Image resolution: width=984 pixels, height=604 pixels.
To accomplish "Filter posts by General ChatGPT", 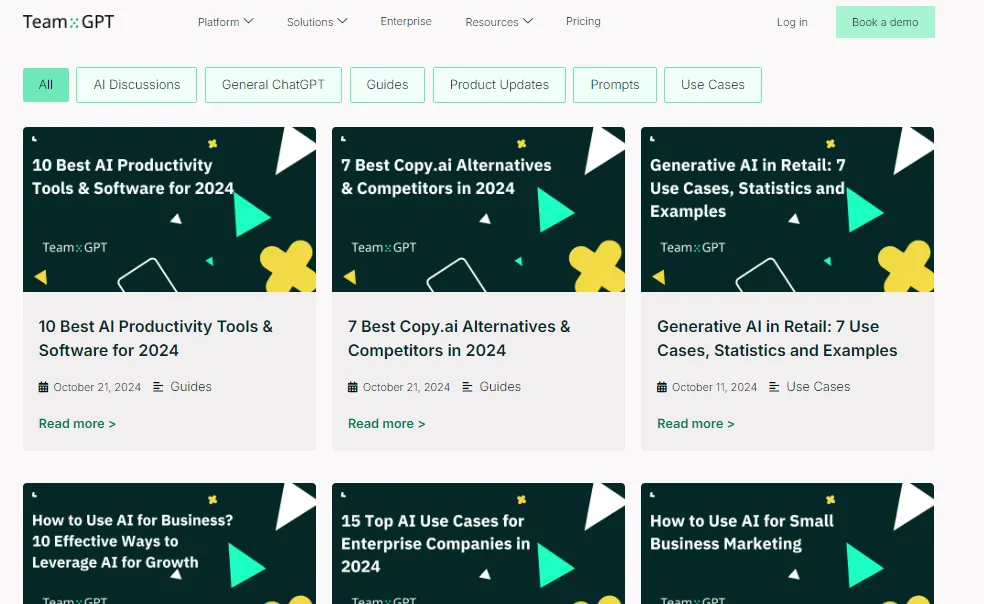I will pos(273,85).
